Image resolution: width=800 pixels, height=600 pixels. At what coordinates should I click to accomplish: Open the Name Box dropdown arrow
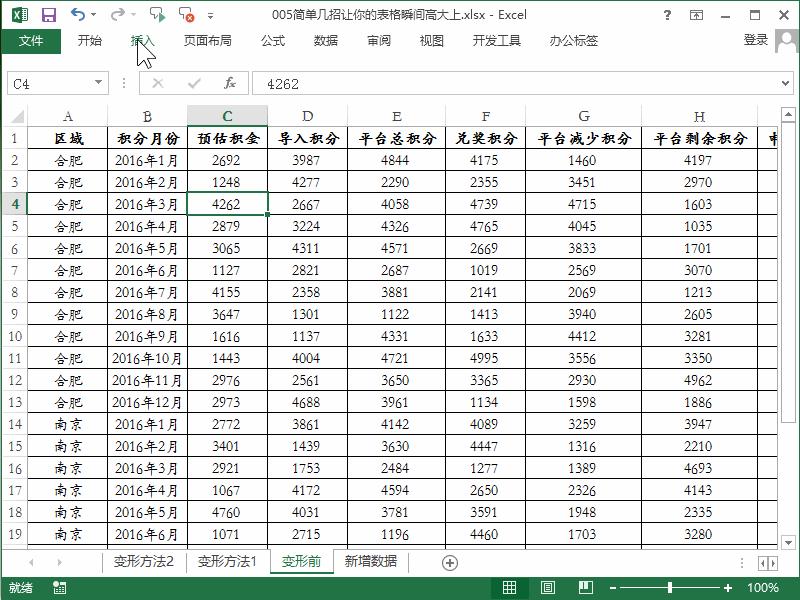96,84
